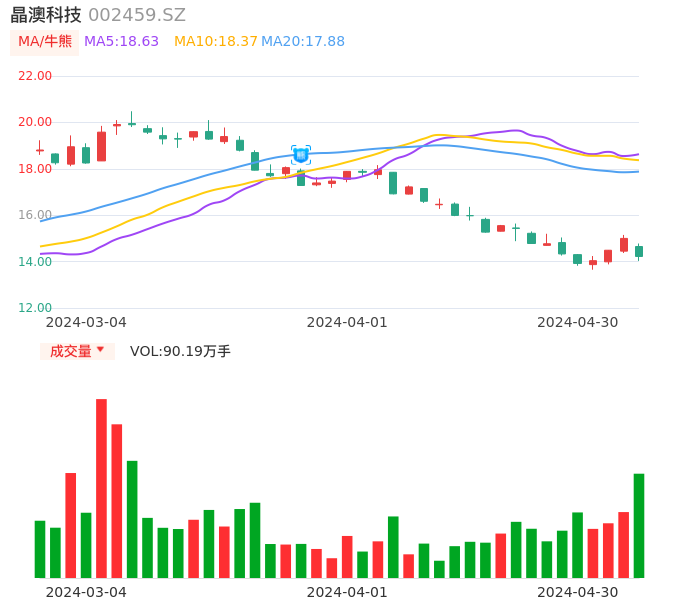Click the 14.00 price axis label
The height and width of the screenshot is (606, 686).
pos(35,262)
